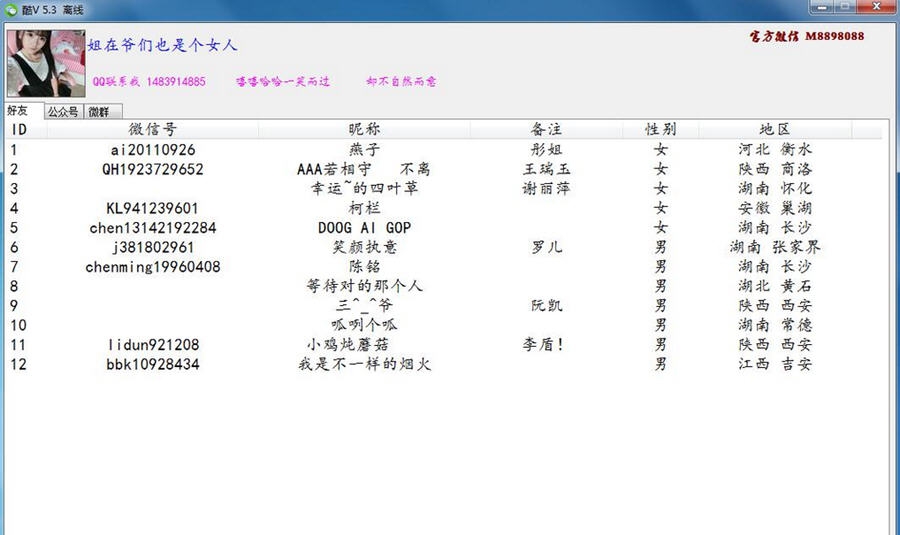Click the app icon in title bar

point(11,10)
